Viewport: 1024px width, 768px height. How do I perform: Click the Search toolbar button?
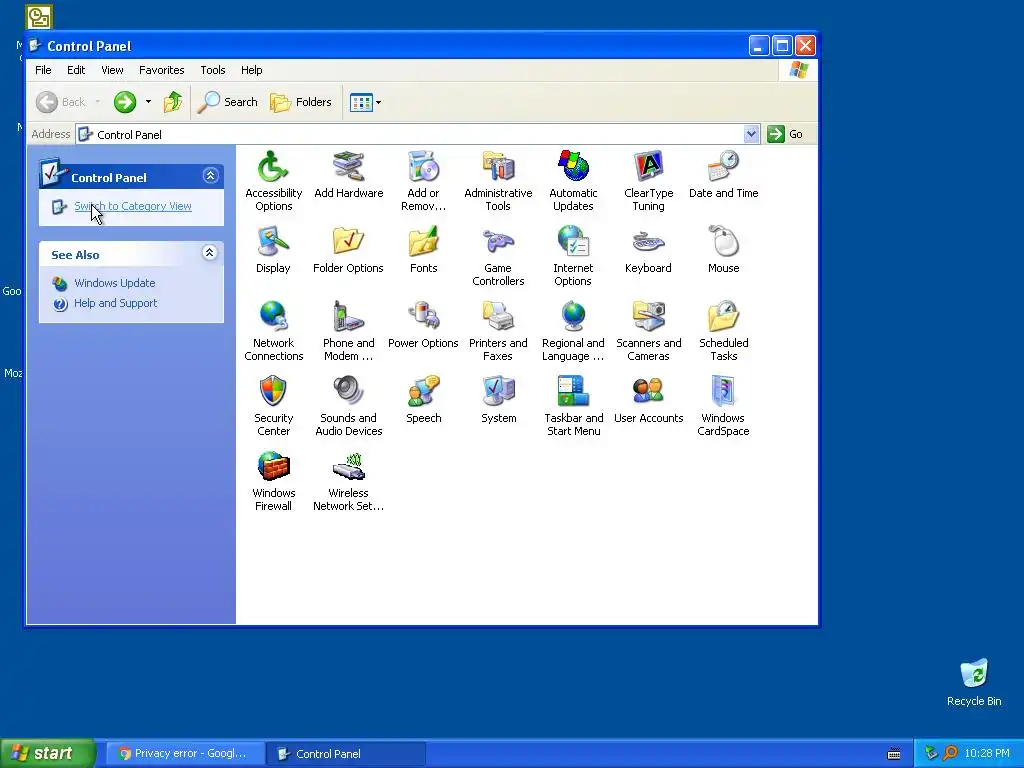(227, 102)
